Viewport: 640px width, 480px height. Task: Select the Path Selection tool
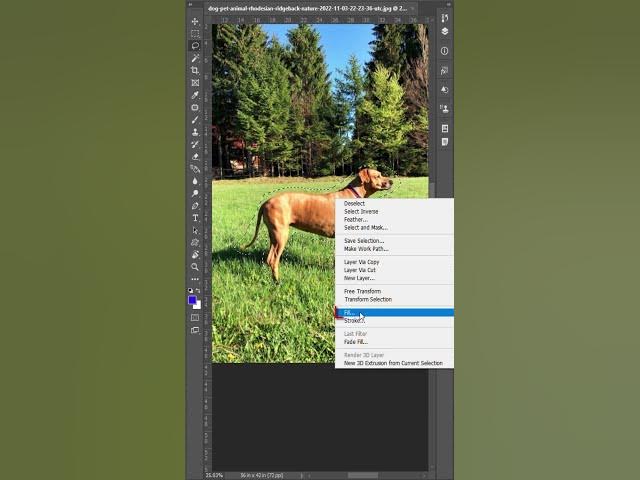pyautogui.click(x=195, y=230)
